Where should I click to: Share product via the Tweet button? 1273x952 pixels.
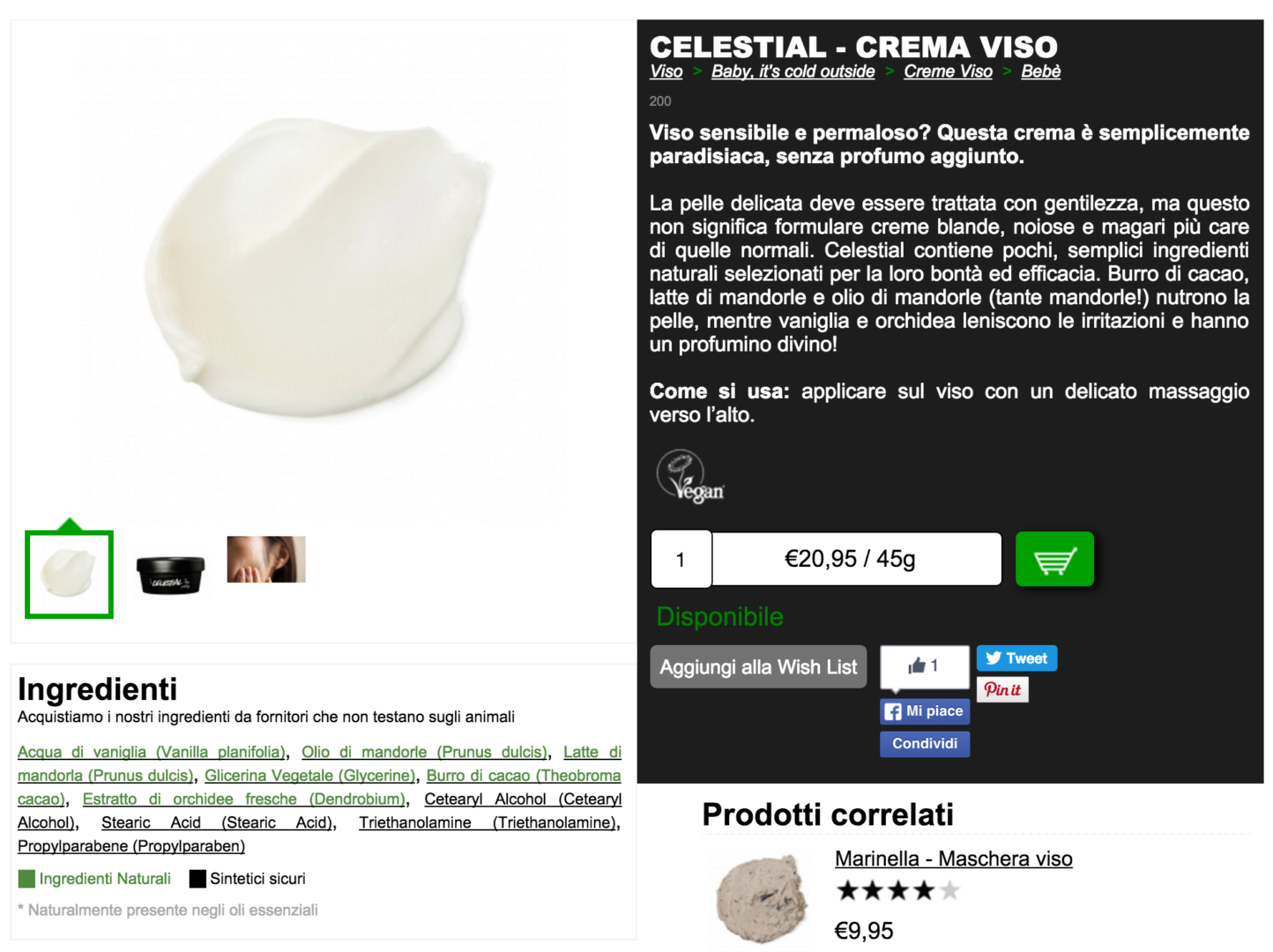(1016, 658)
